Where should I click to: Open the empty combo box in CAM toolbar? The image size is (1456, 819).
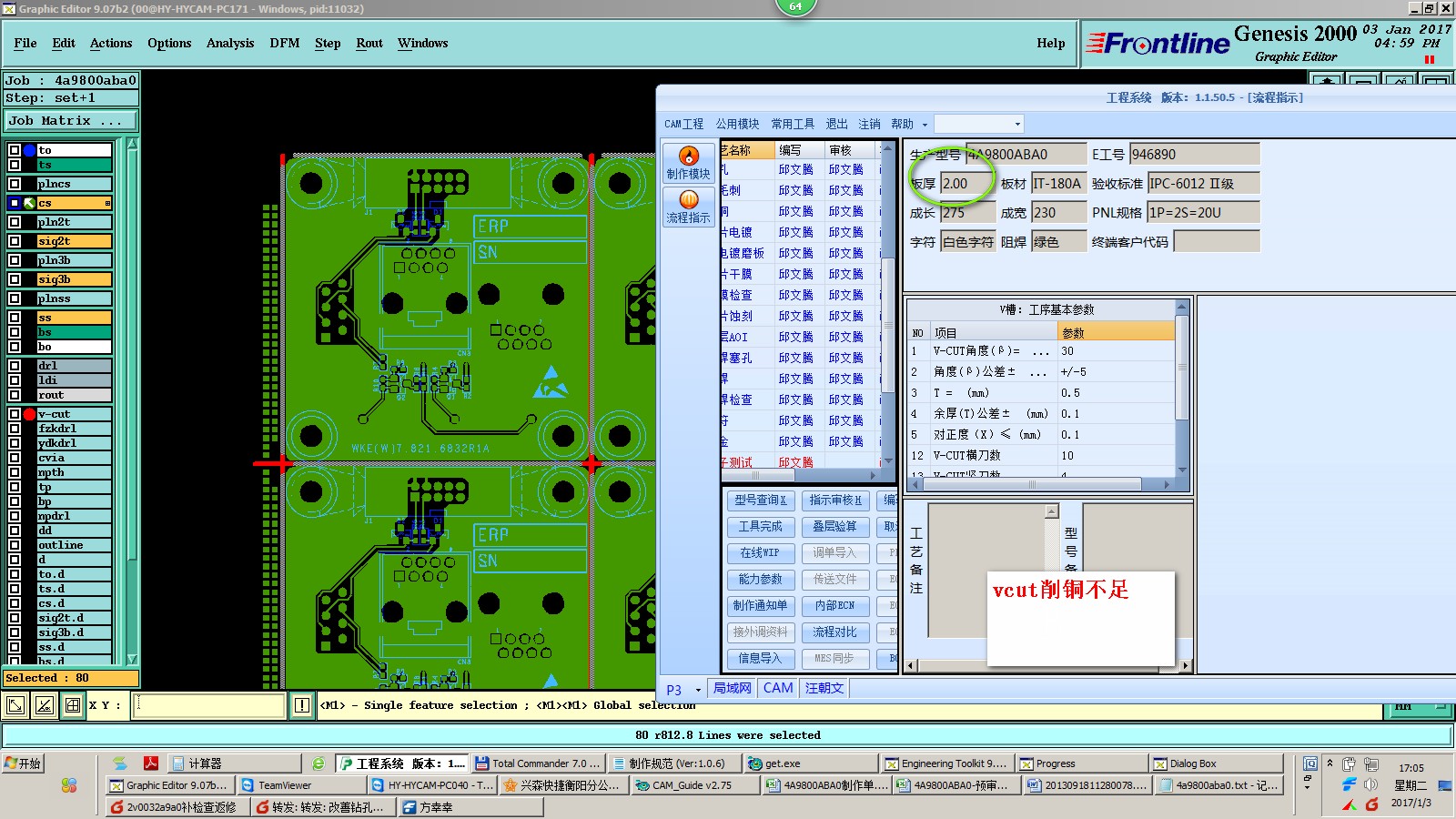point(979,124)
